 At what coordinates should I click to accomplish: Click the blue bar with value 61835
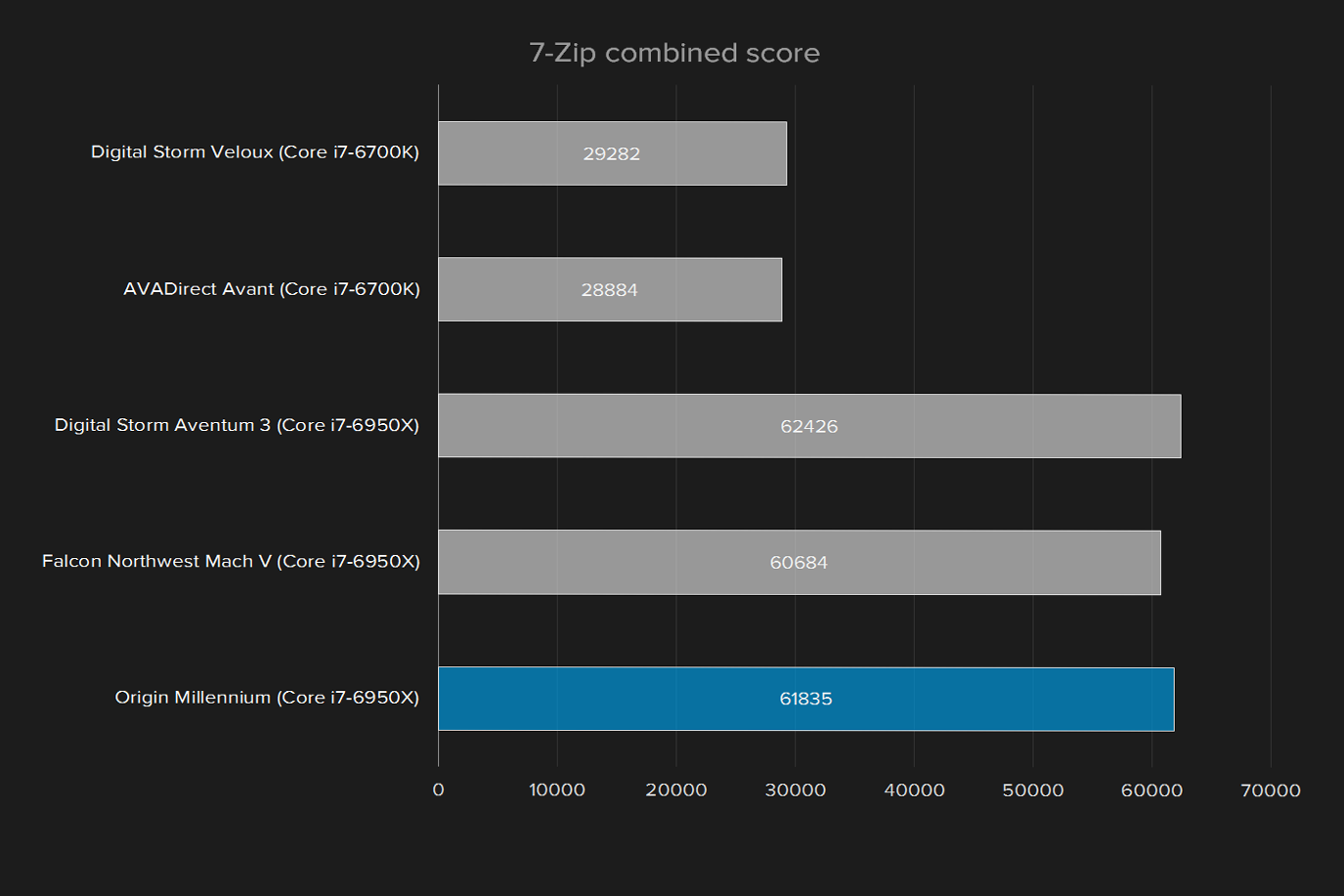[806, 699]
